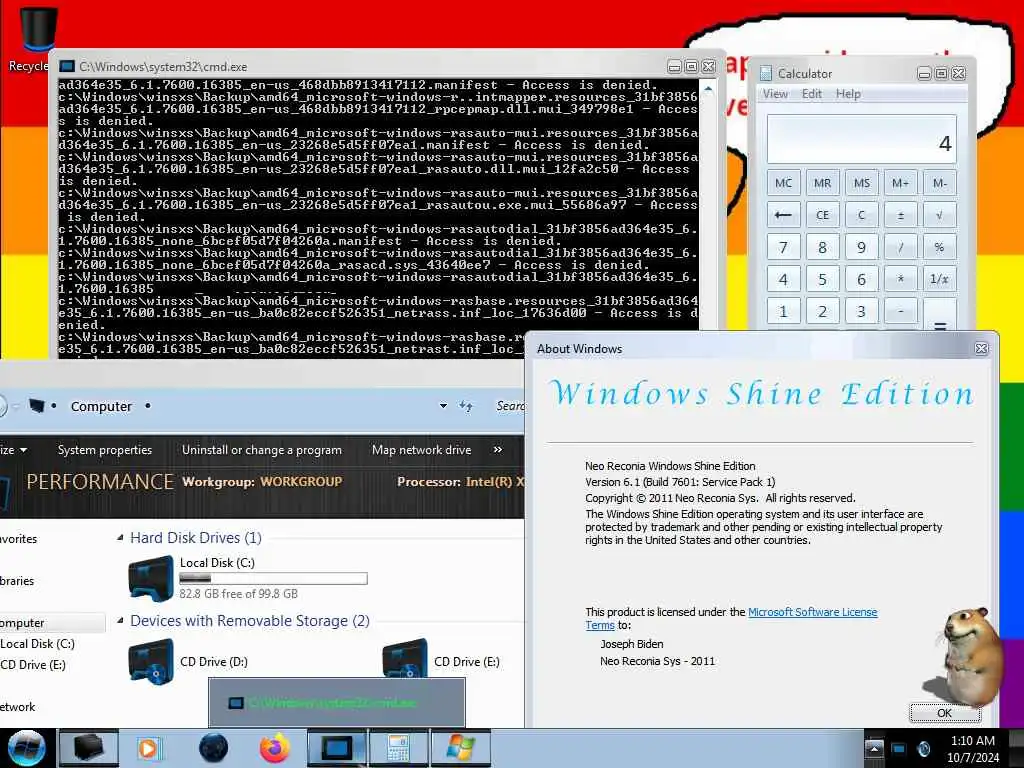Open the Calculator Help menu

(848, 94)
